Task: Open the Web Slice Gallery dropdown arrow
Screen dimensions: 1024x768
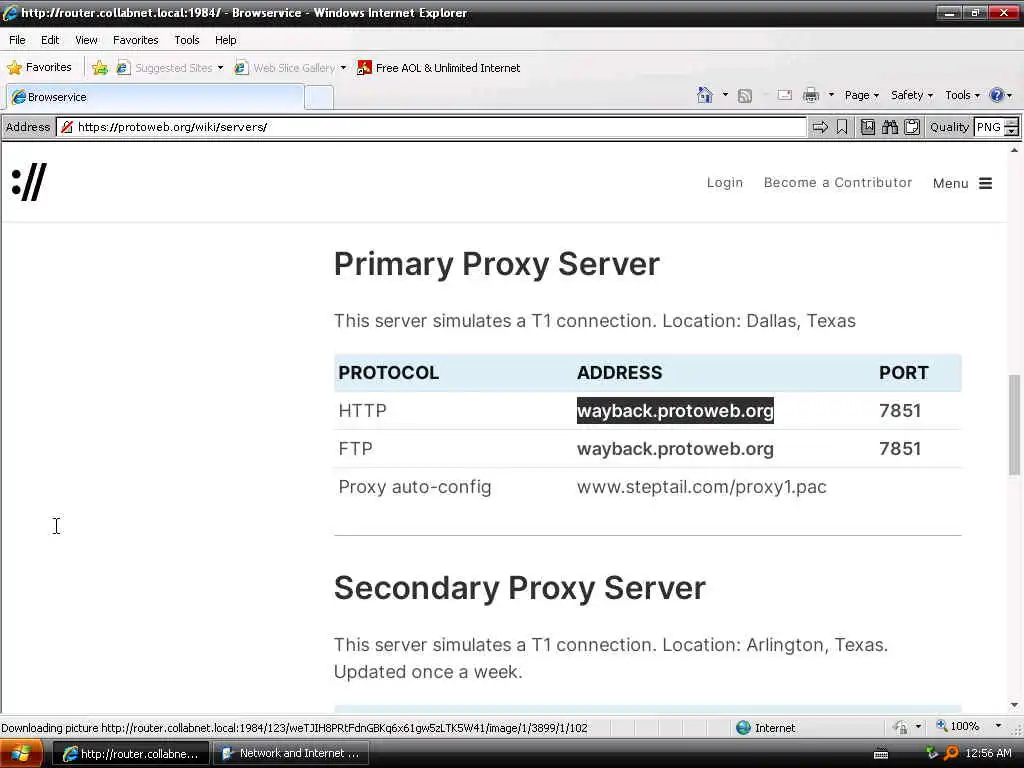Action: [x=344, y=68]
